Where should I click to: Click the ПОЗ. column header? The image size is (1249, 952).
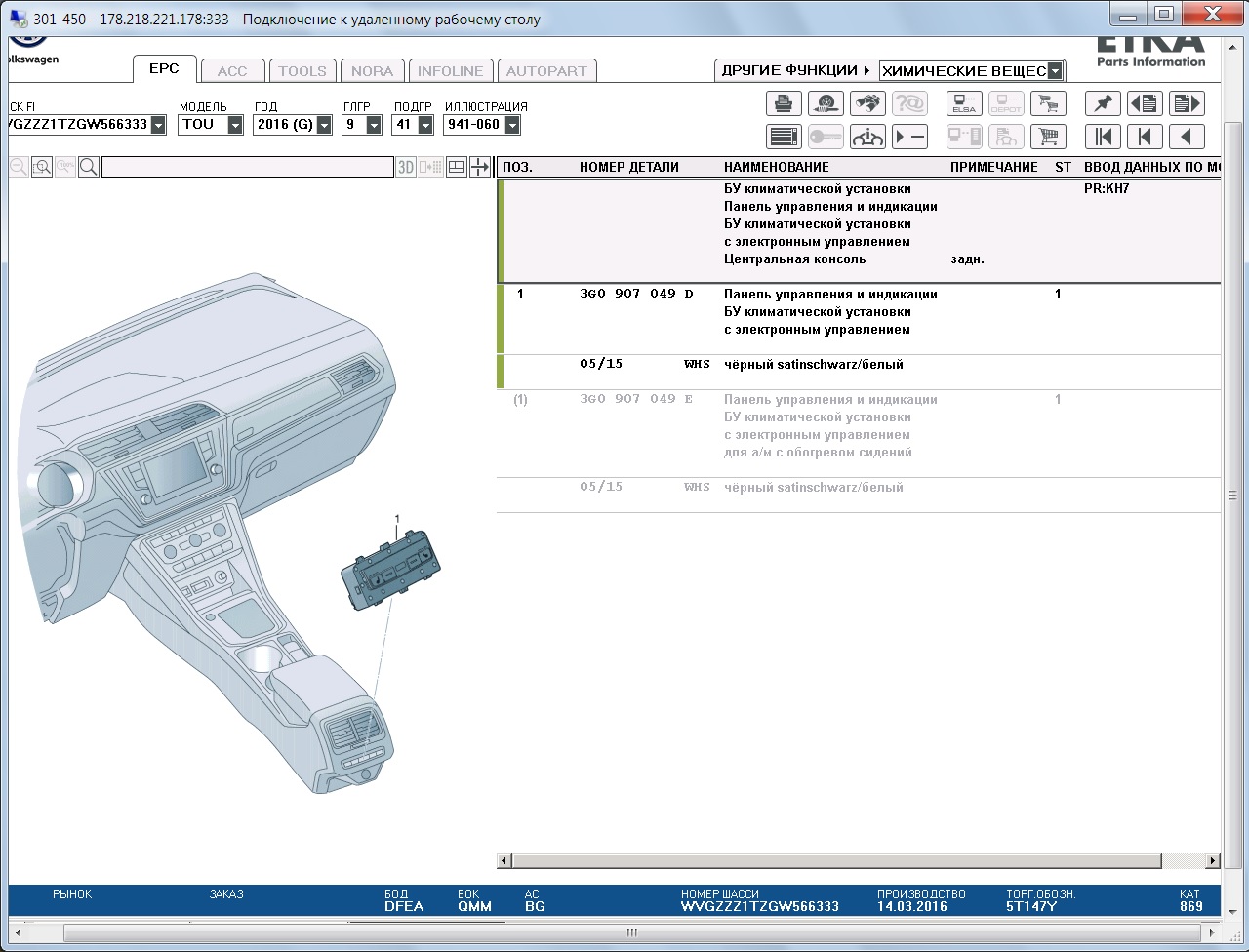pos(517,167)
